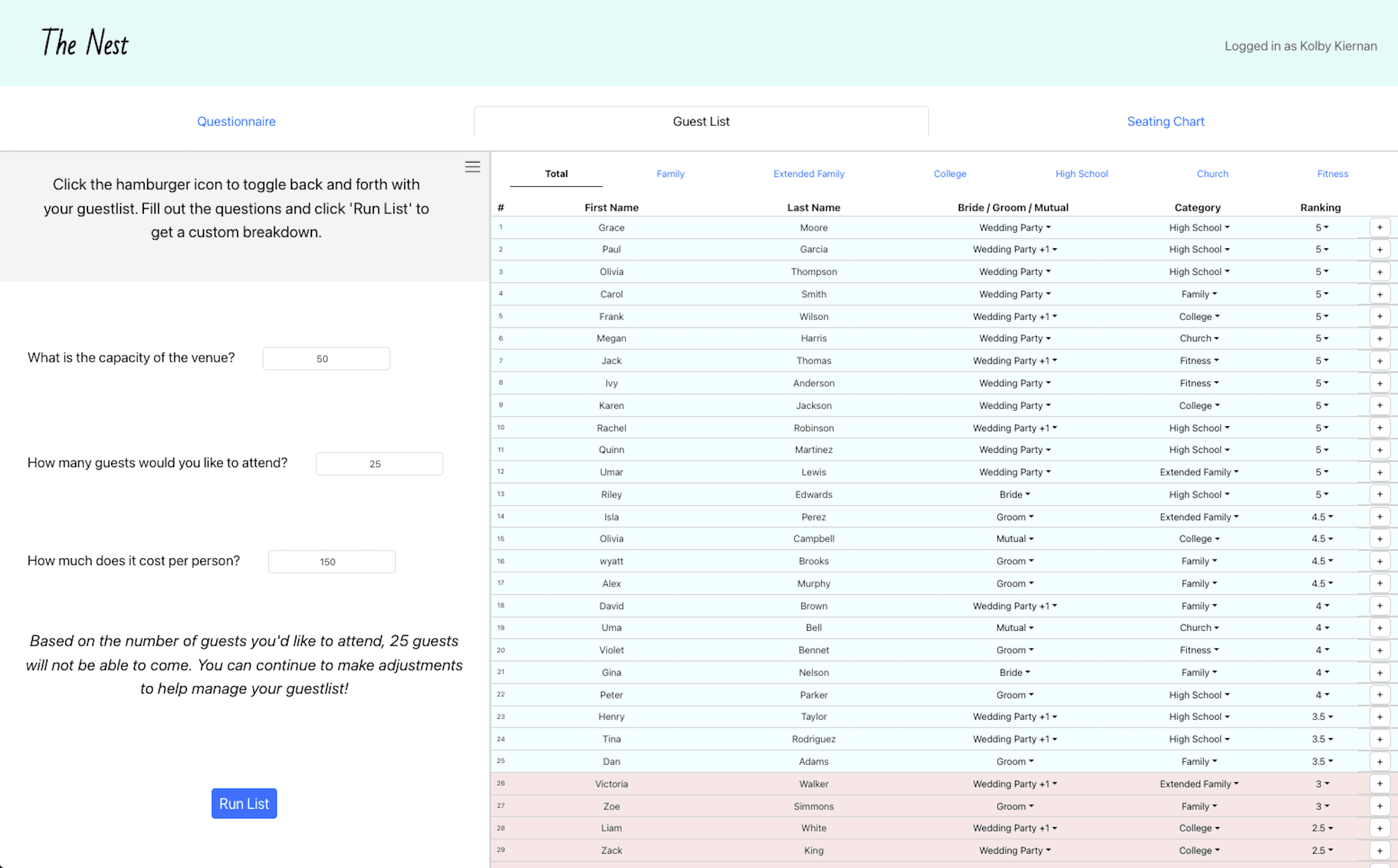Show the Fitness category guests

(x=1332, y=174)
